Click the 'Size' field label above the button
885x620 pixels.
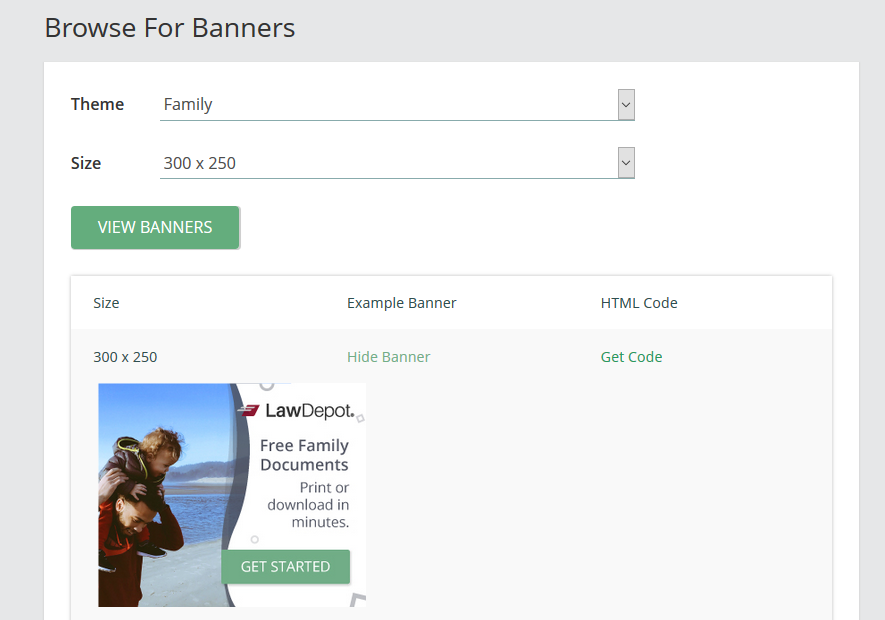(x=86, y=163)
